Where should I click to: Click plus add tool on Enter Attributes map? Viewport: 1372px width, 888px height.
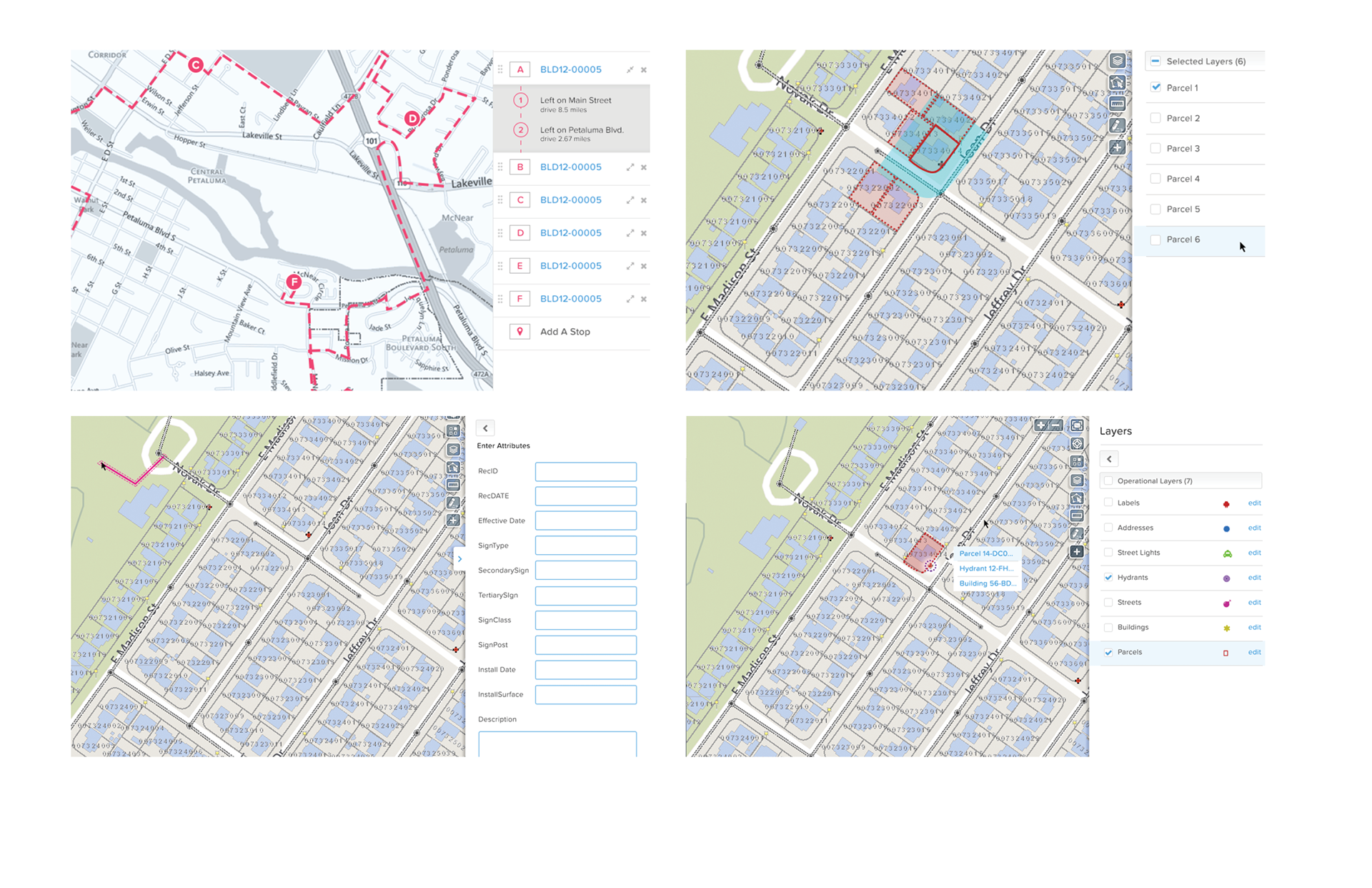[453, 521]
